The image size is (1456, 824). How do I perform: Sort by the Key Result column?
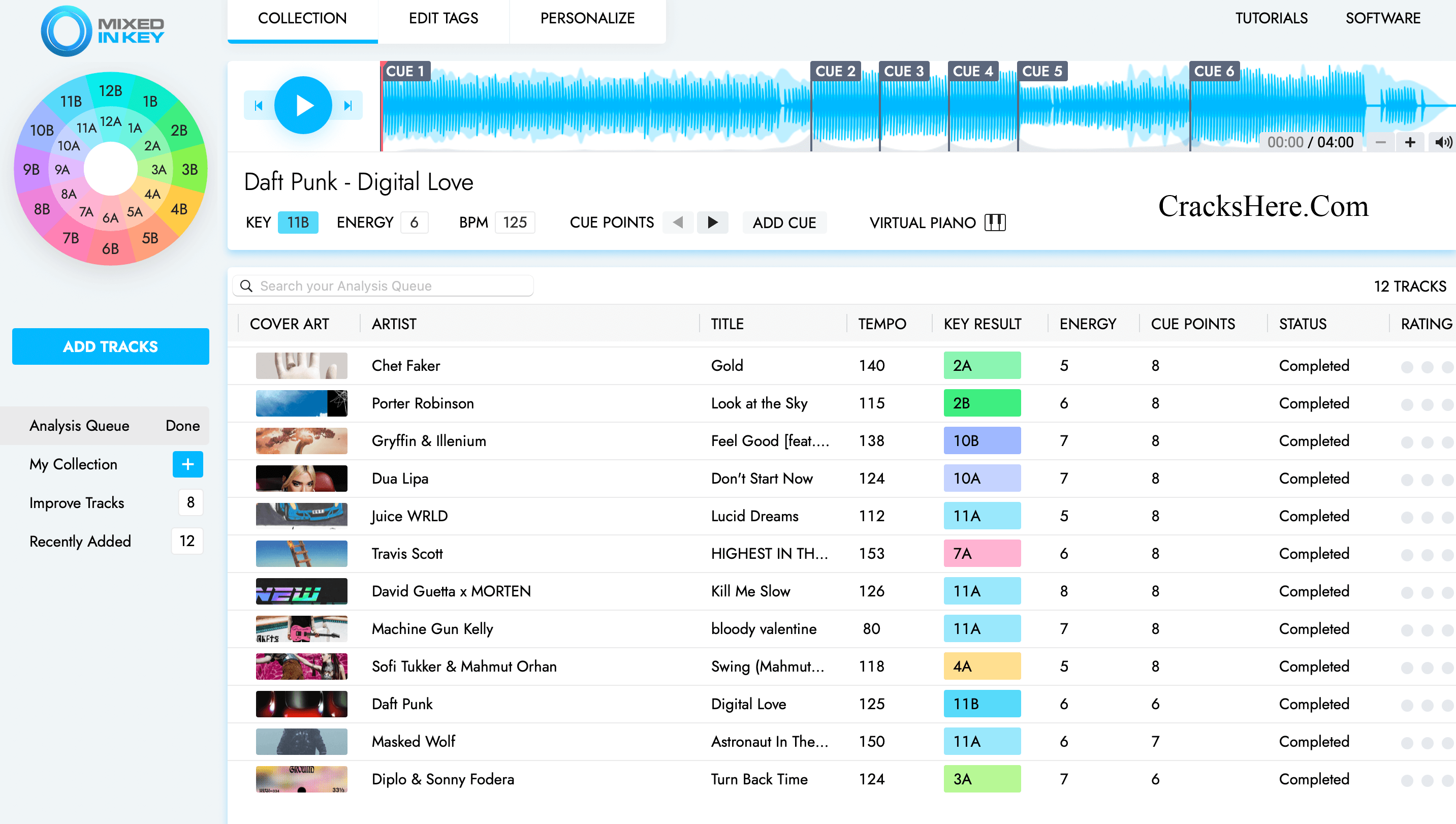[x=983, y=324]
